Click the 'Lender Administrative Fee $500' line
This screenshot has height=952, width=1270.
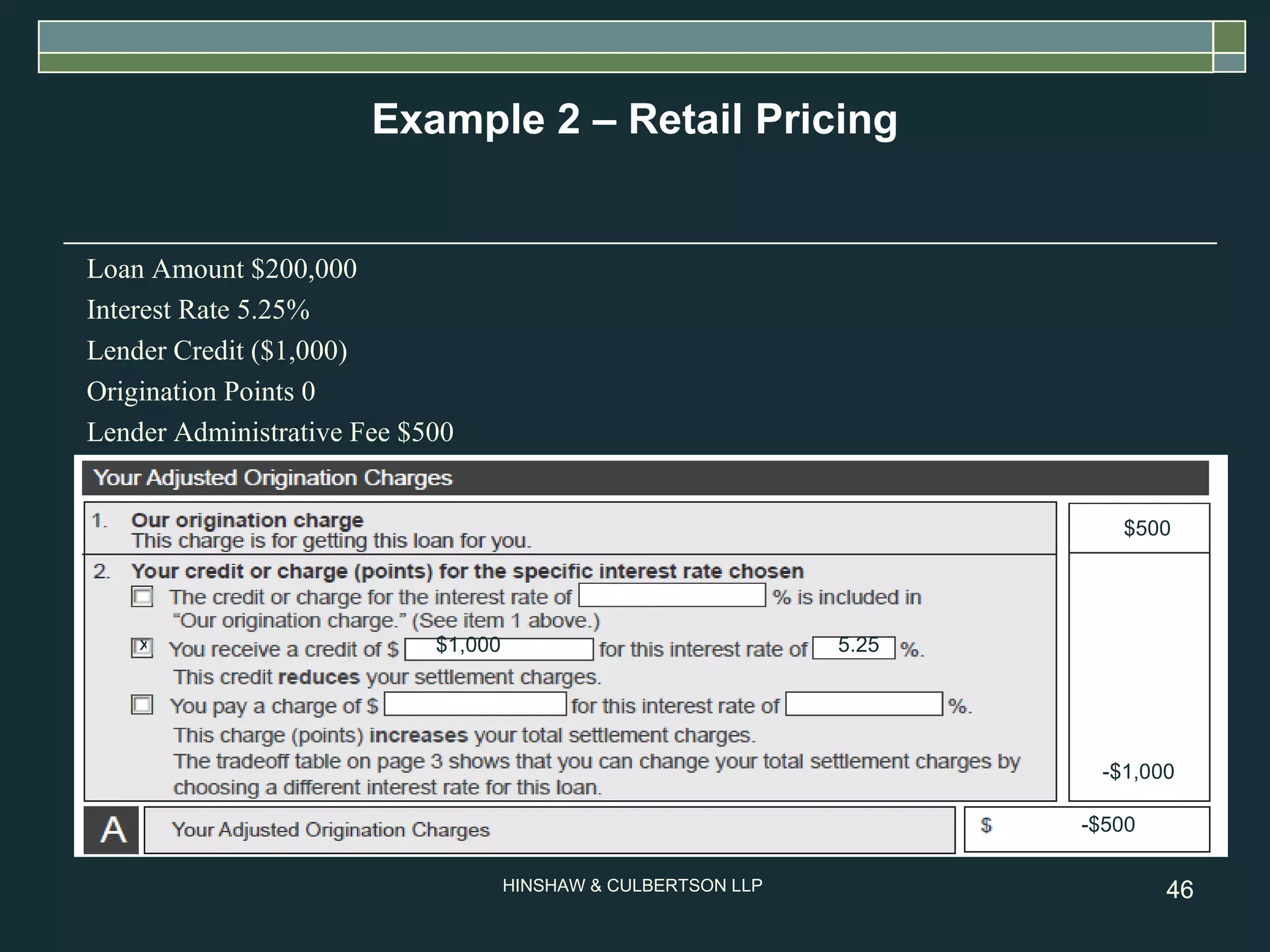[x=270, y=433]
